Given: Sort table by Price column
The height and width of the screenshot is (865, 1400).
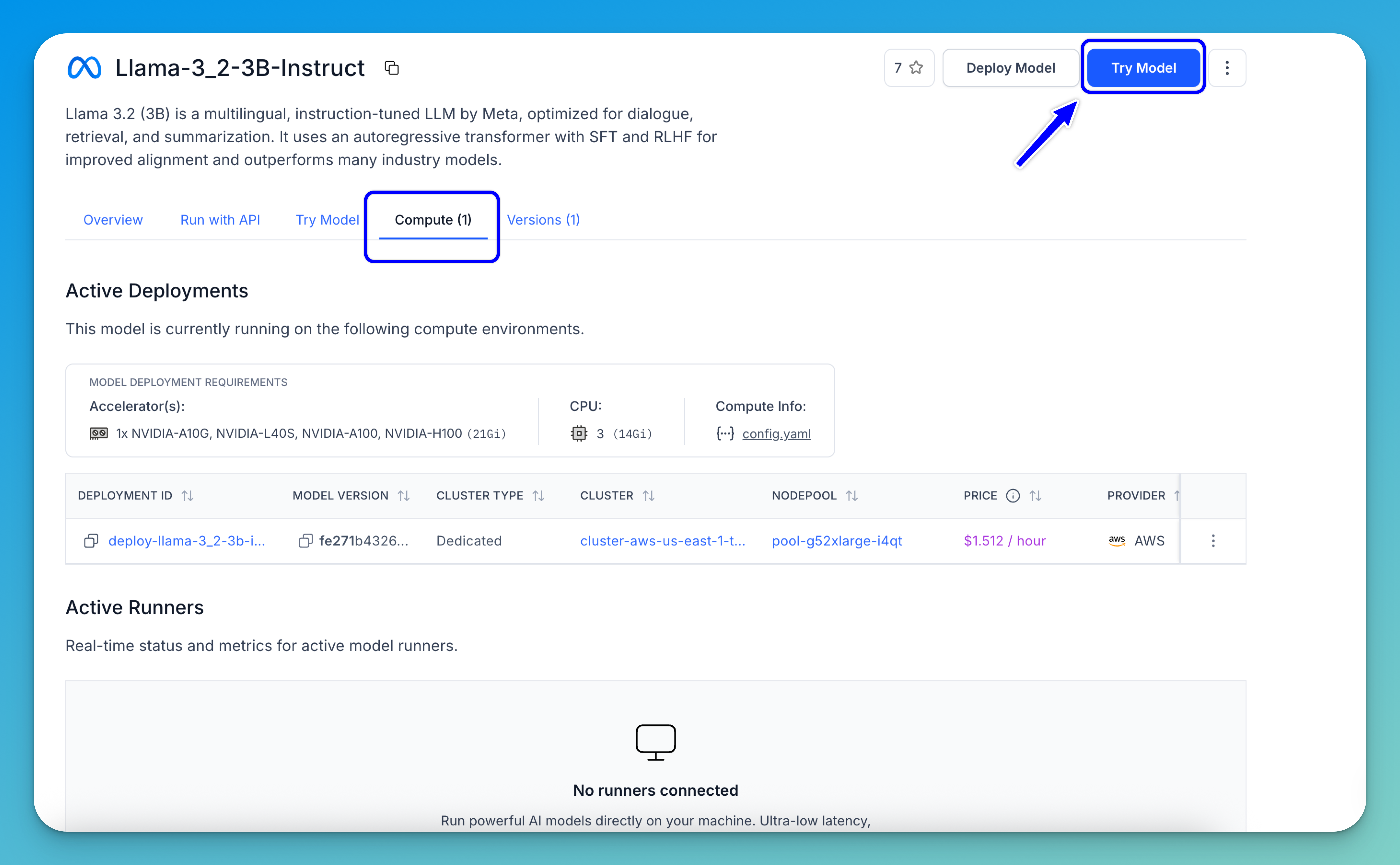Looking at the screenshot, I should point(1035,495).
